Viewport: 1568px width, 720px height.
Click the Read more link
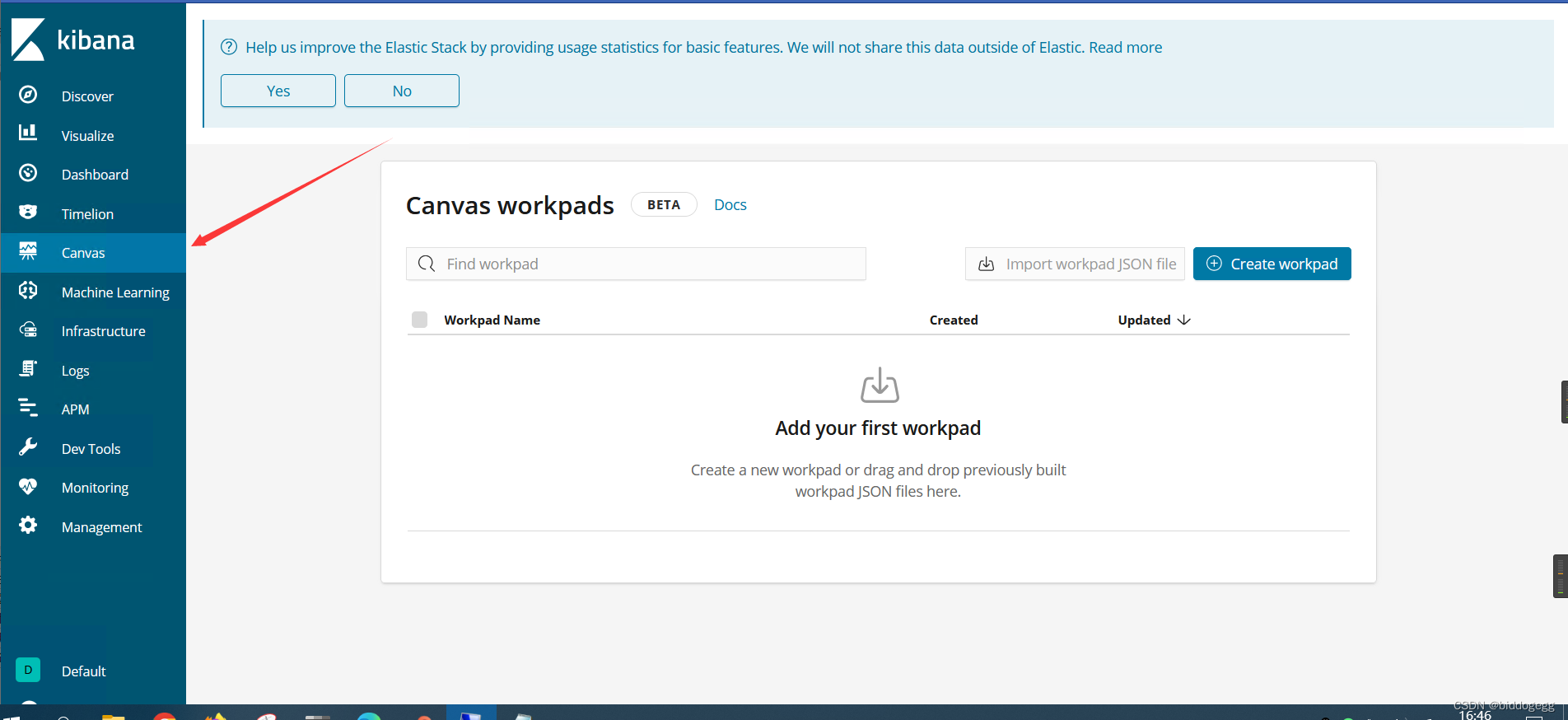tap(1125, 47)
